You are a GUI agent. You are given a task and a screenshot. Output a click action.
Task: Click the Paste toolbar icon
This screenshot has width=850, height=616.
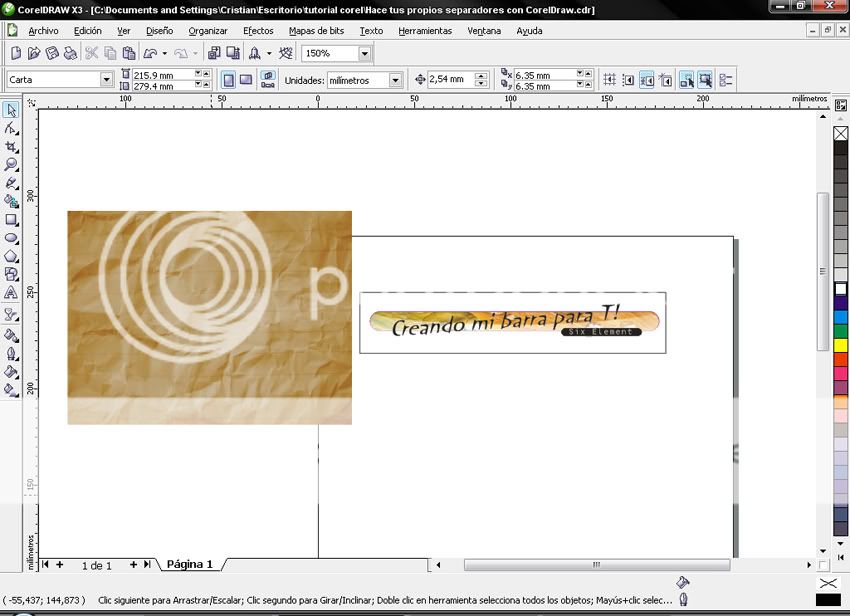pyautogui.click(x=128, y=53)
